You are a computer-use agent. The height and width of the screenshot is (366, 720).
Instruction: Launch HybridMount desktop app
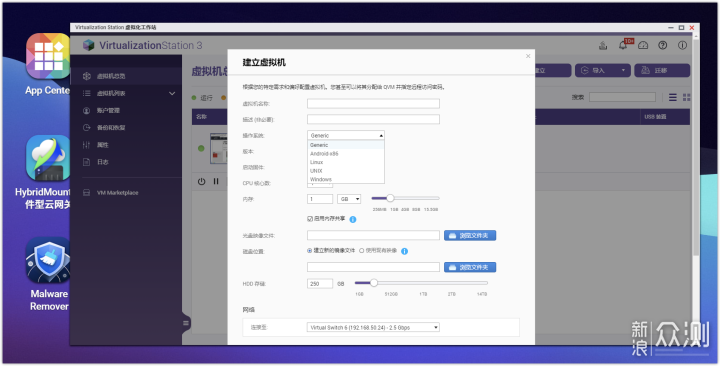(x=48, y=158)
